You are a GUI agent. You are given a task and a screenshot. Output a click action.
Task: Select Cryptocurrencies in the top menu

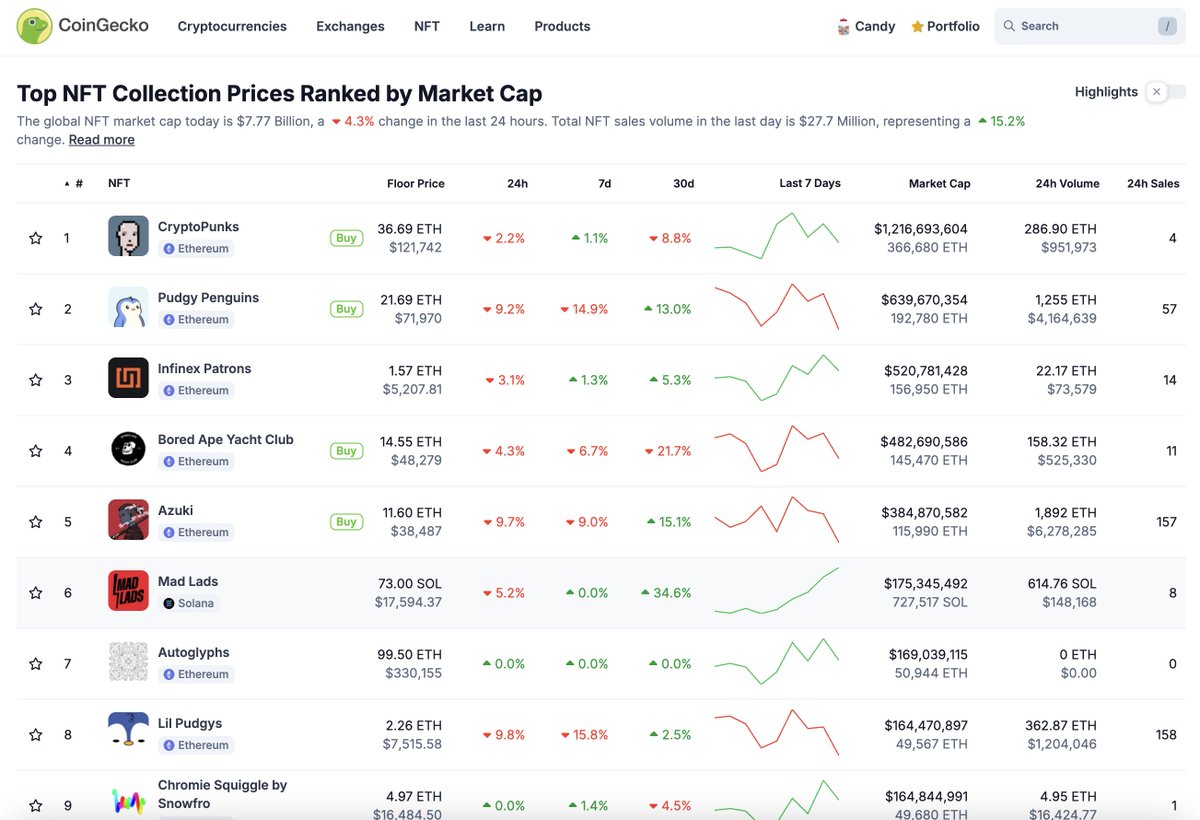(232, 26)
